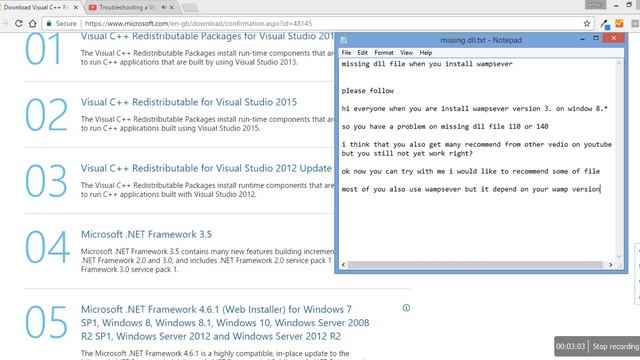Screen dimensions: 640x360
Task: Click the info icon beside .NET Framework 4.6.1
Action: [x=406, y=308]
